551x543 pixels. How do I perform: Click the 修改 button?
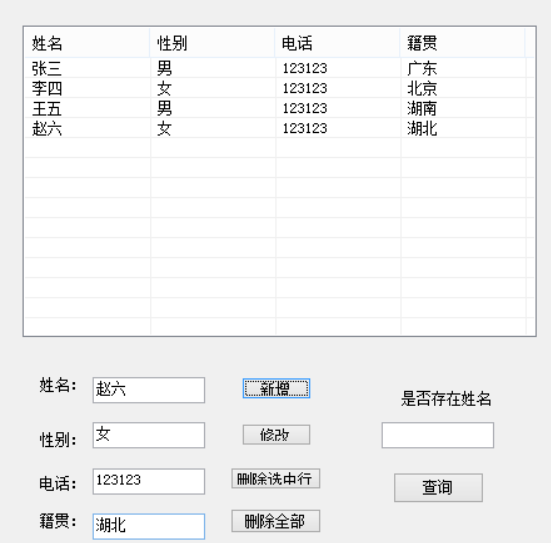pyautogui.click(x=276, y=435)
